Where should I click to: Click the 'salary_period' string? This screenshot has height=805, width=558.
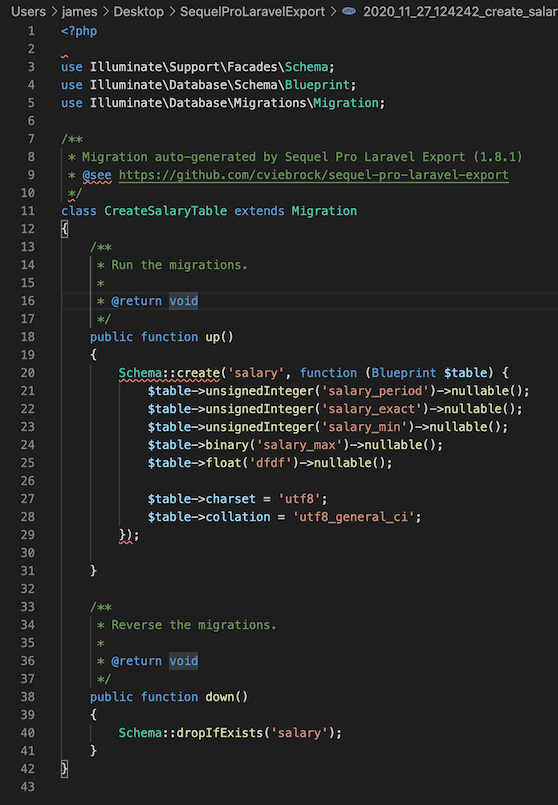click(375, 391)
